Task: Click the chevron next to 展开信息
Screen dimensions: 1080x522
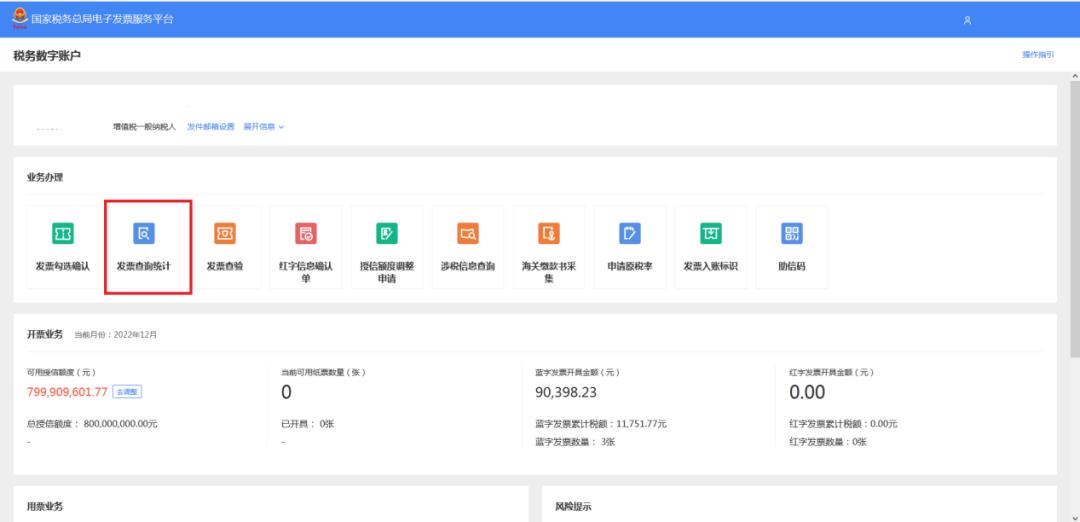Action: (282, 127)
